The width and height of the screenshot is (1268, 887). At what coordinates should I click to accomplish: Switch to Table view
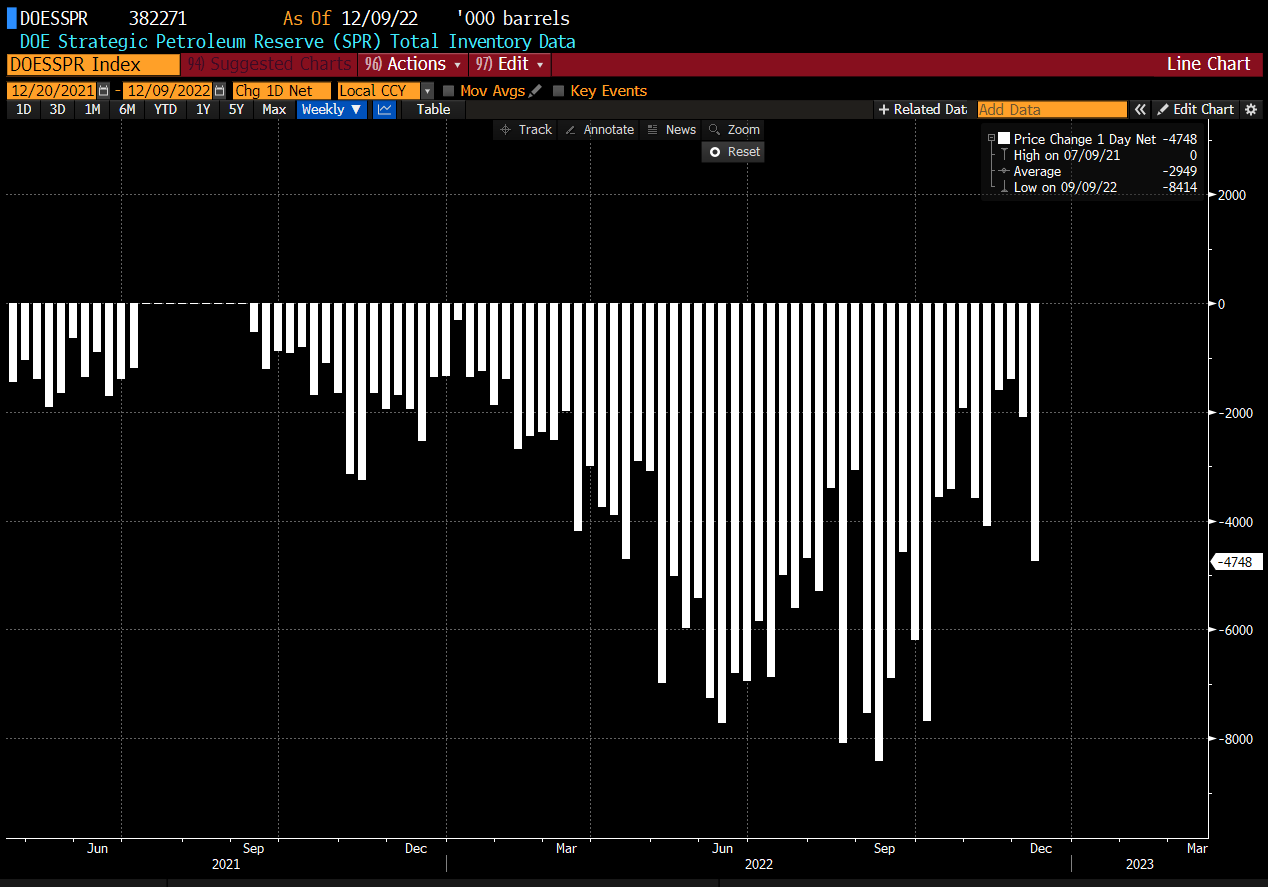[x=433, y=109]
